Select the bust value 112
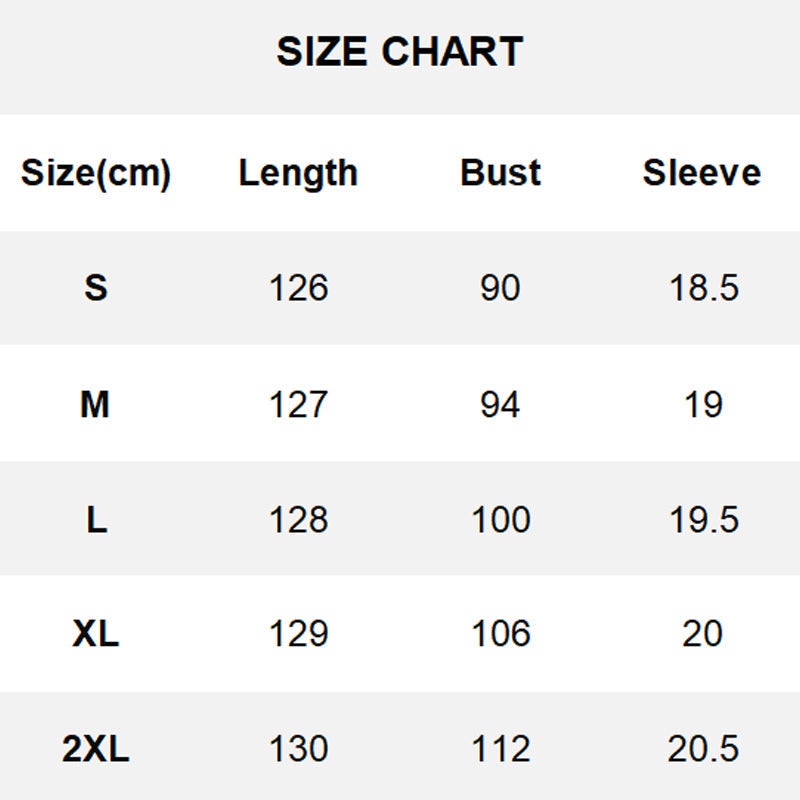This screenshot has height=800, width=800. [x=500, y=749]
